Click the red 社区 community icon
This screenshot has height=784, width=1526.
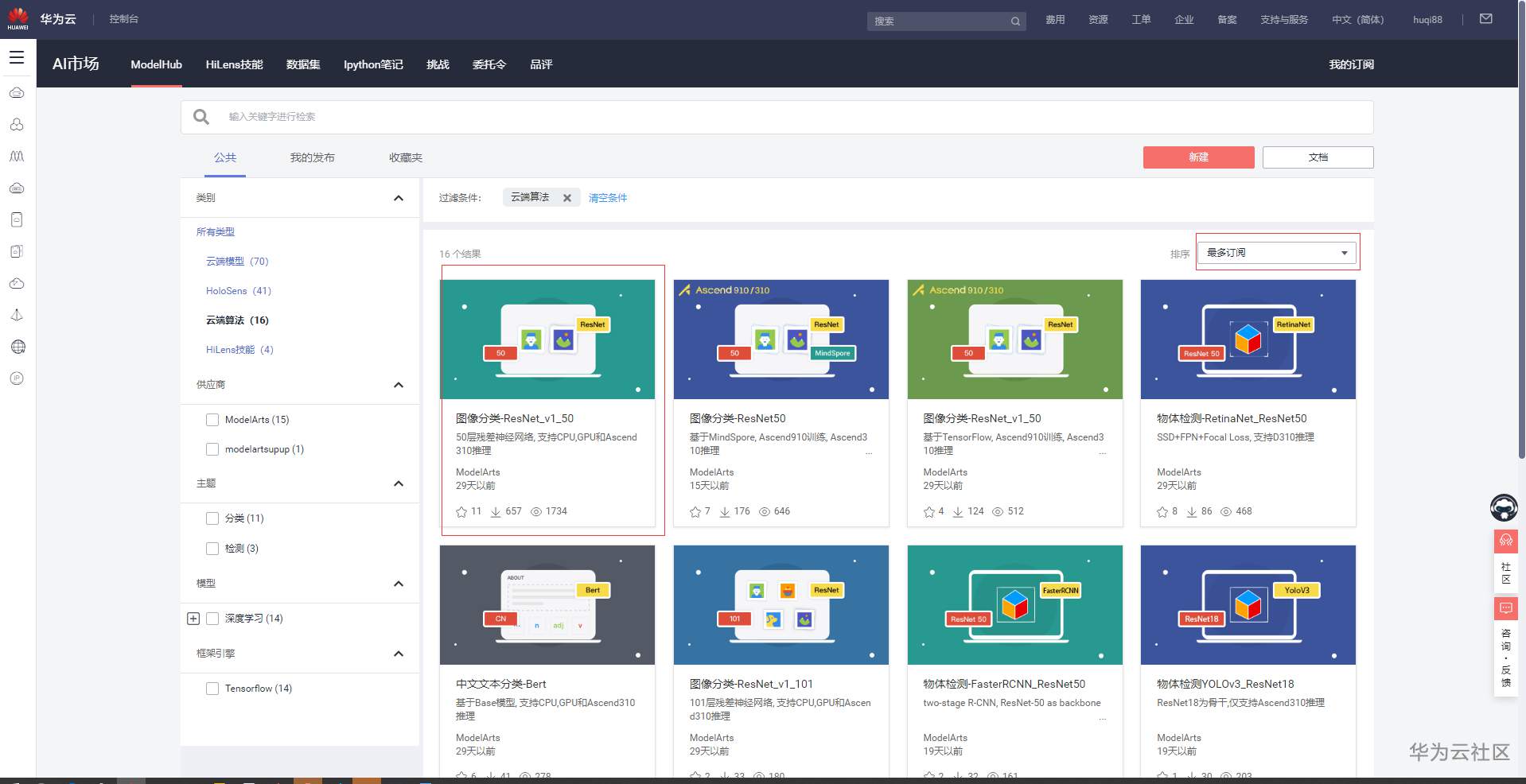click(x=1505, y=541)
